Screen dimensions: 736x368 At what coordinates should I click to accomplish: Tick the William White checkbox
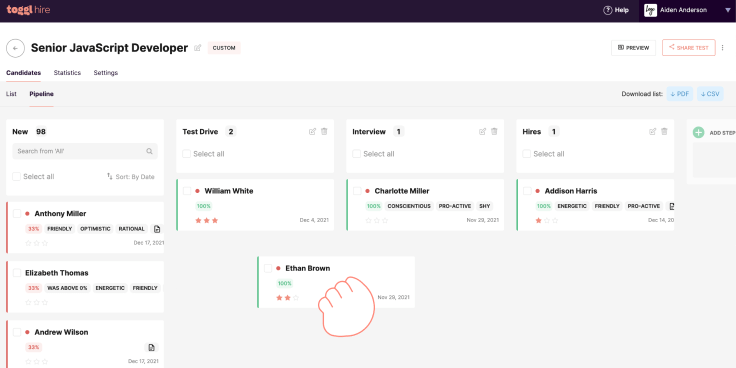click(187, 191)
